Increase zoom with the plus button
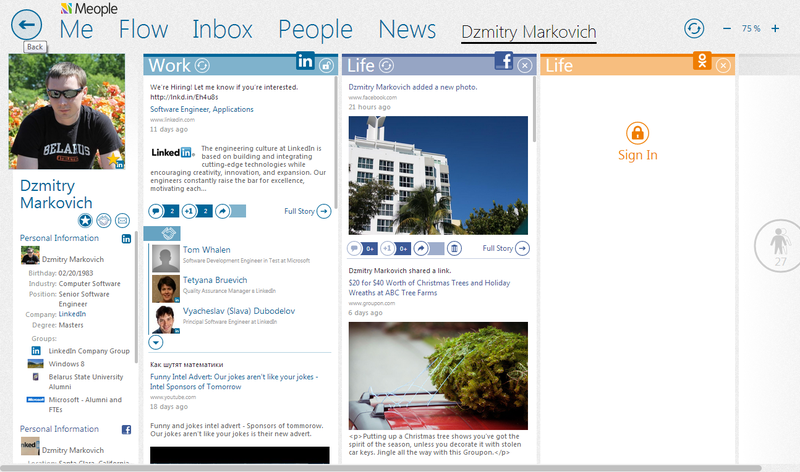Screen dimensions: 800x472 tap(775, 29)
